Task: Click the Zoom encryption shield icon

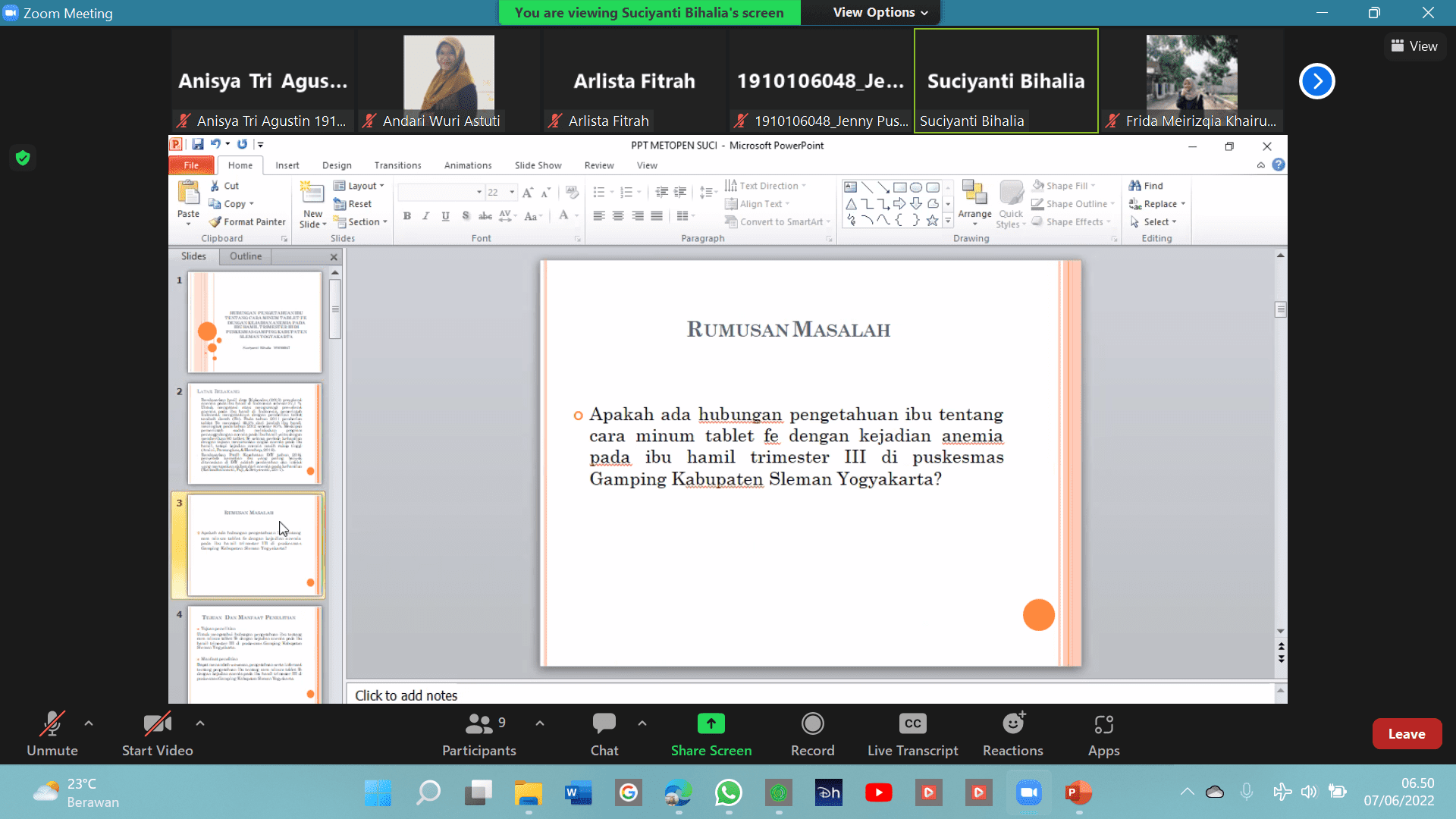Action: click(x=23, y=158)
